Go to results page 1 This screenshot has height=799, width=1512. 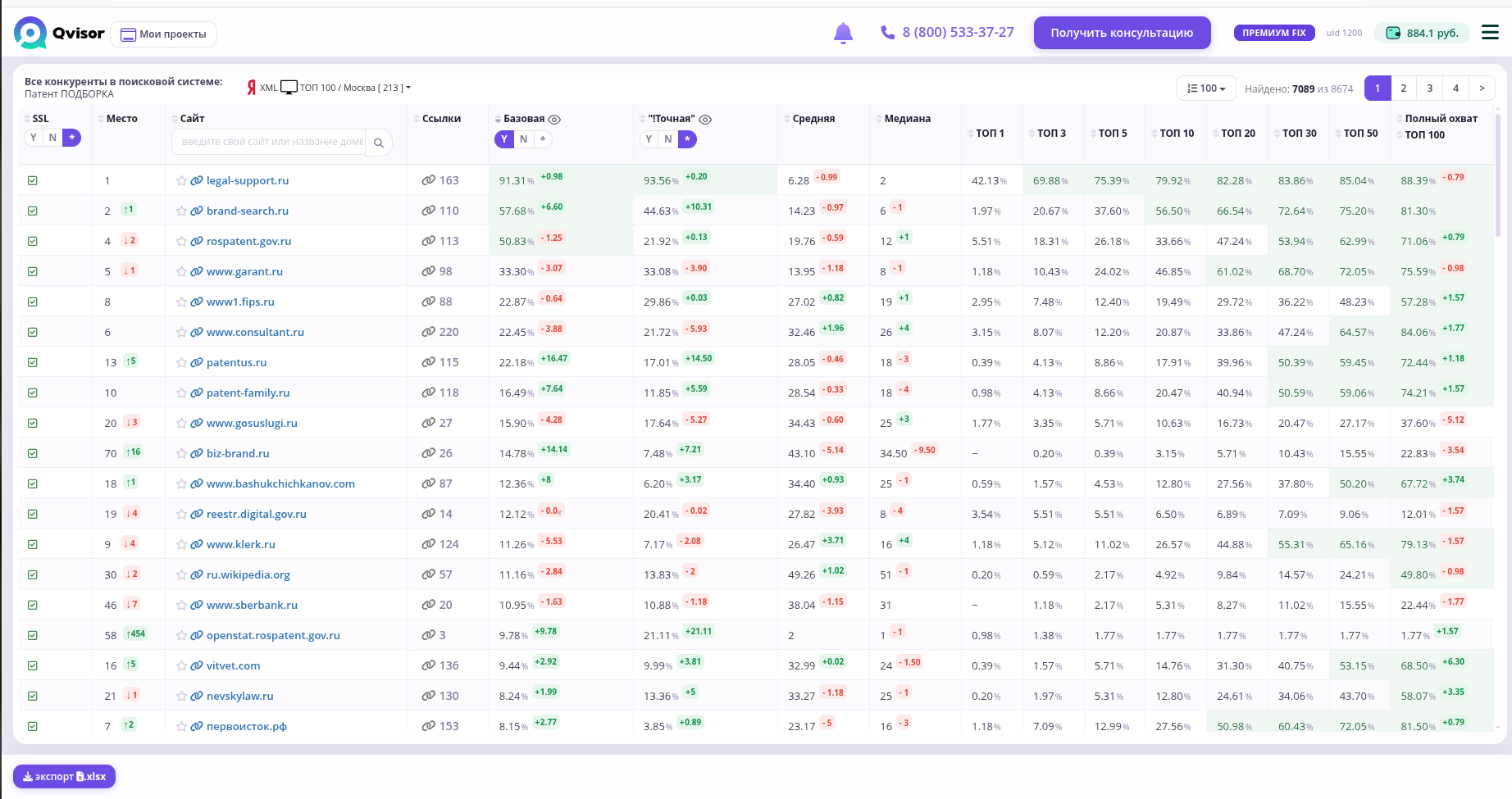point(1378,89)
